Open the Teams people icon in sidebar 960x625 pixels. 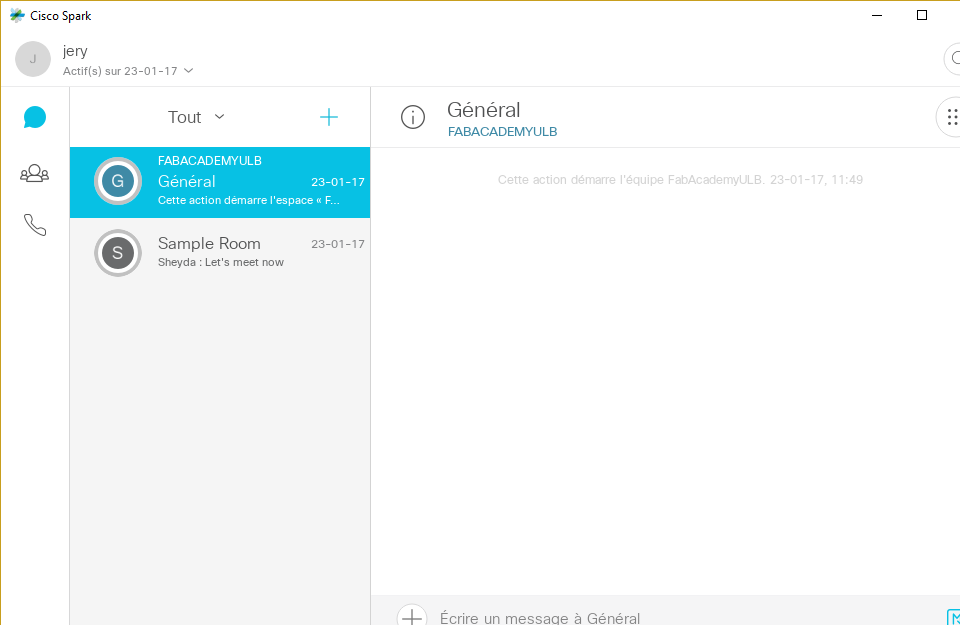[x=35, y=173]
